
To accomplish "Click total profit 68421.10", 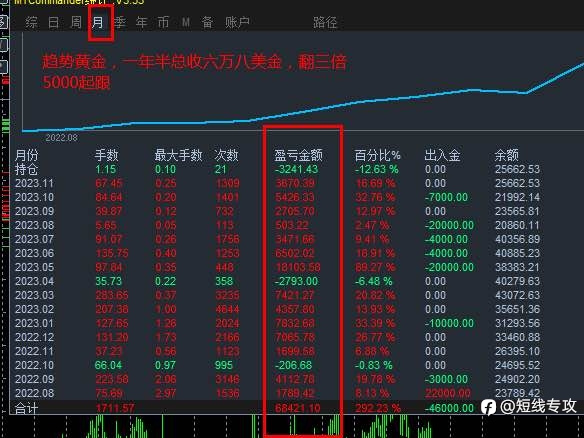I will click(298, 408).
